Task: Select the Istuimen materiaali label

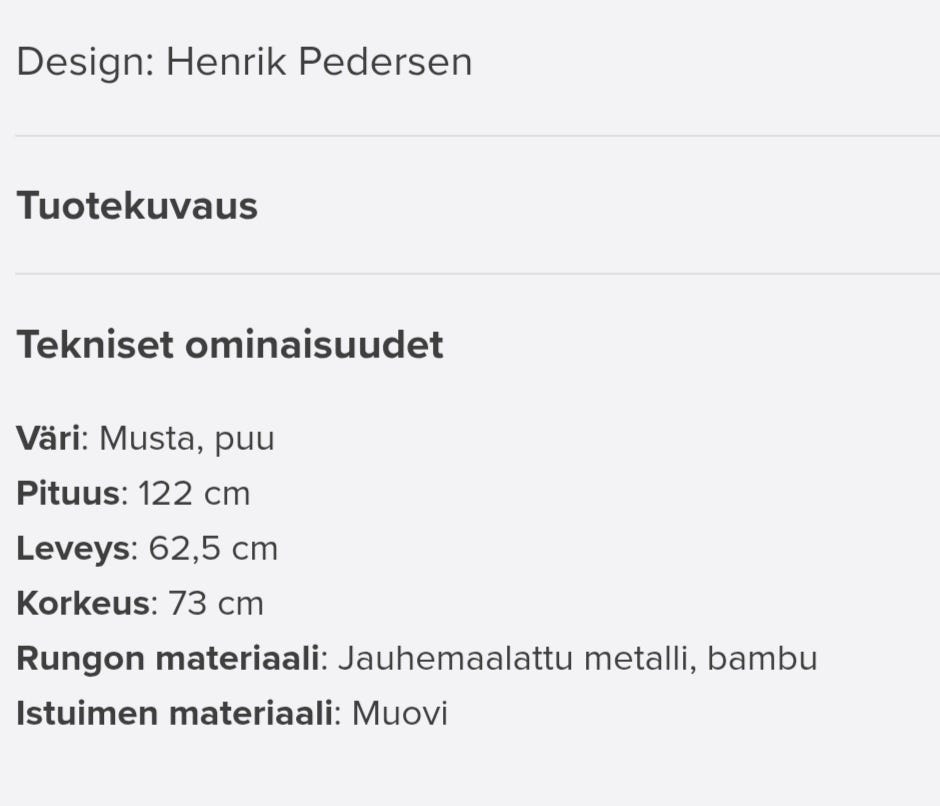Action: (174, 714)
